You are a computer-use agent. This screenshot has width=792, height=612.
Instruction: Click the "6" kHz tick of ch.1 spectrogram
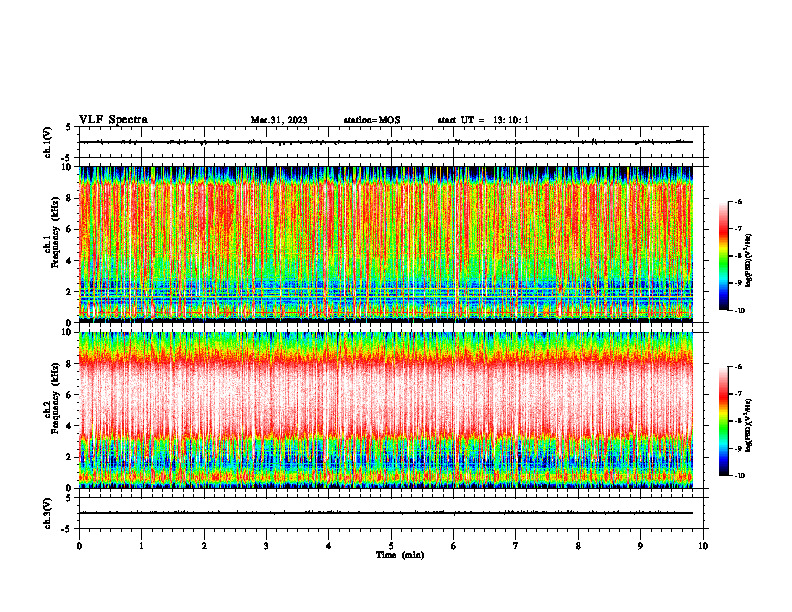pyautogui.click(x=70, y=229)
